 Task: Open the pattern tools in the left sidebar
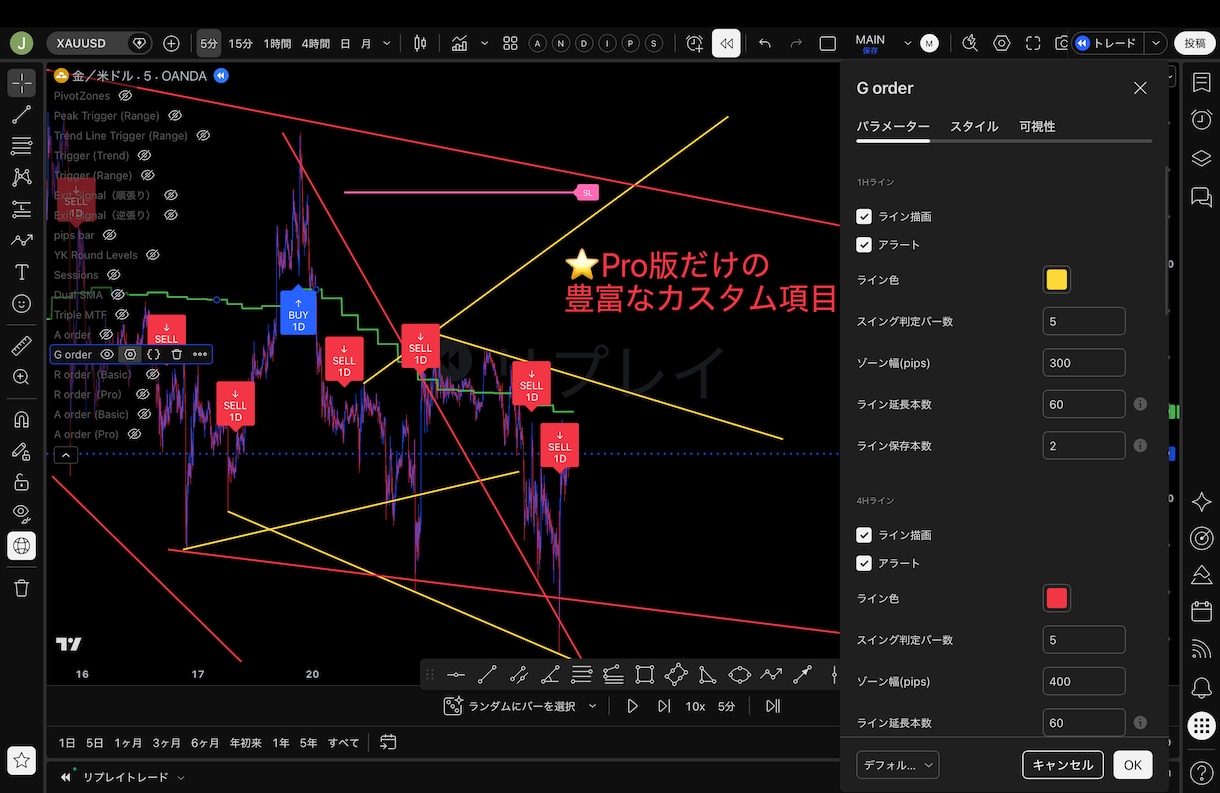tap(21, 178)
